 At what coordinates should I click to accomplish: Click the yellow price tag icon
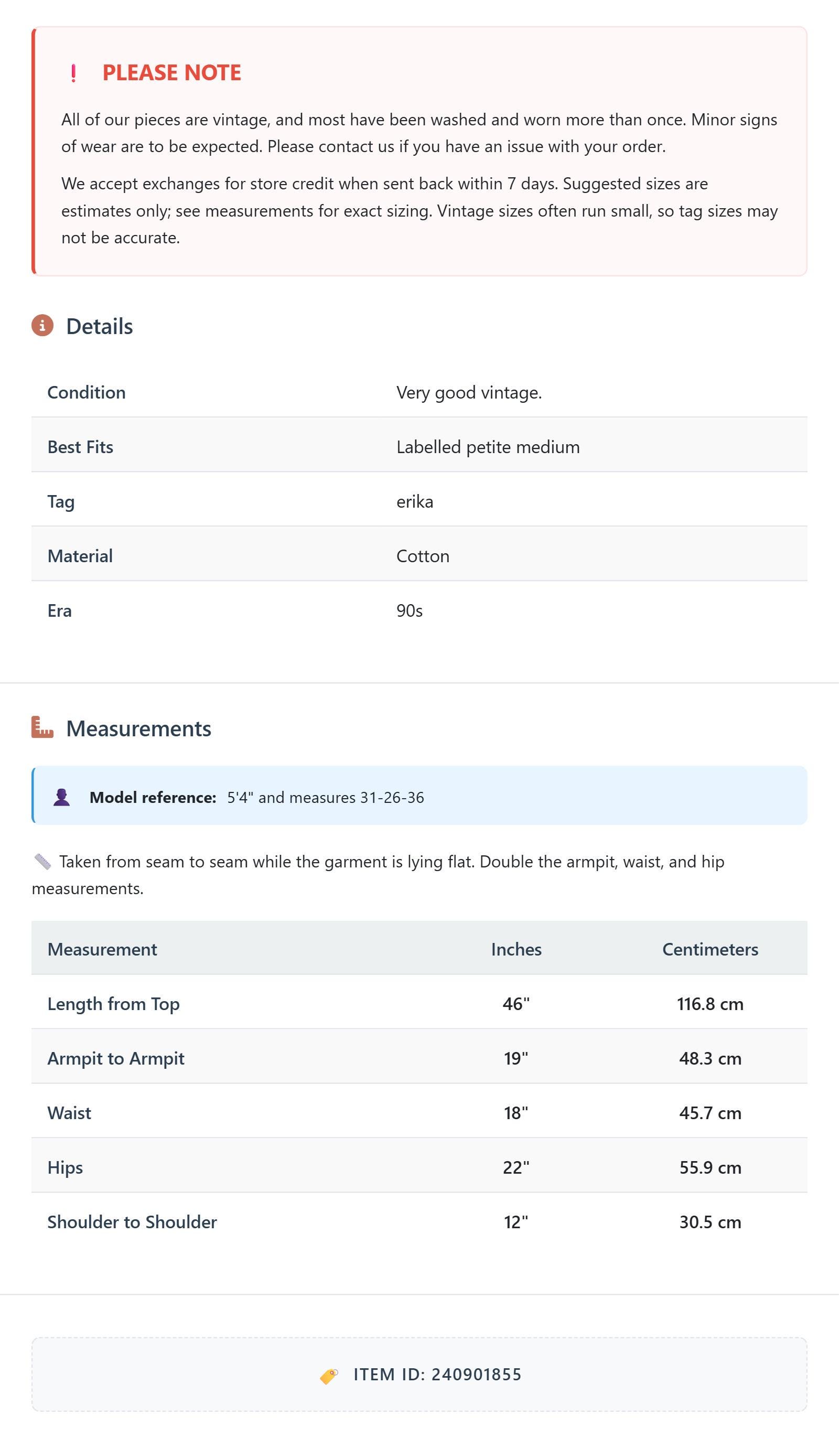[329, 1376]
